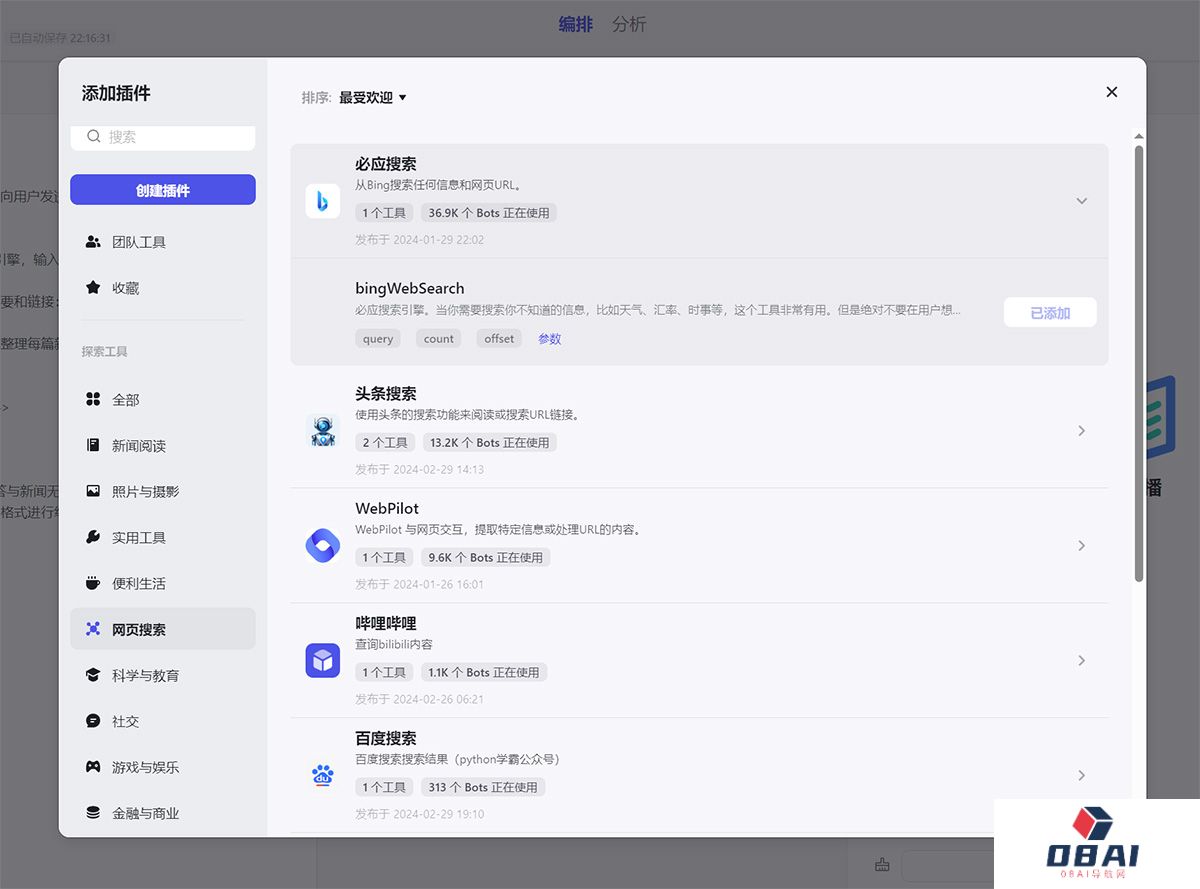The height and width of the screenshot is (889, 1200).
Task: Switch to the 分析 tab
Action: point(629,24)
